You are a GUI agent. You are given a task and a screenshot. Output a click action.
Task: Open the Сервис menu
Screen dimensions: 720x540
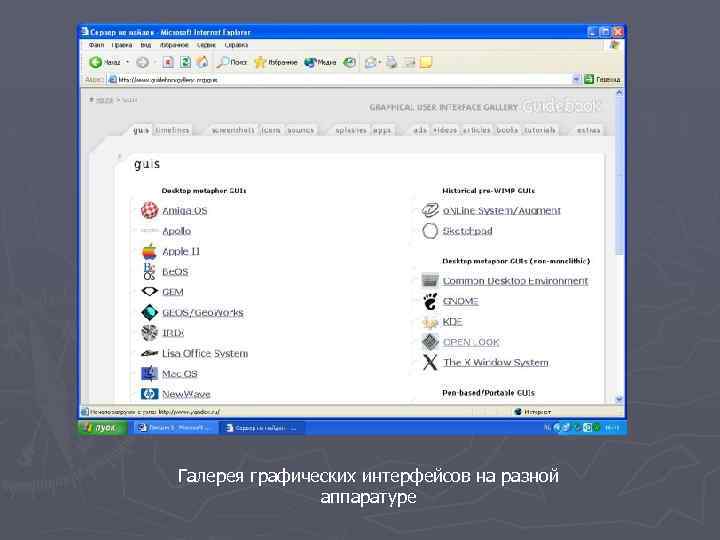[206, 45]
